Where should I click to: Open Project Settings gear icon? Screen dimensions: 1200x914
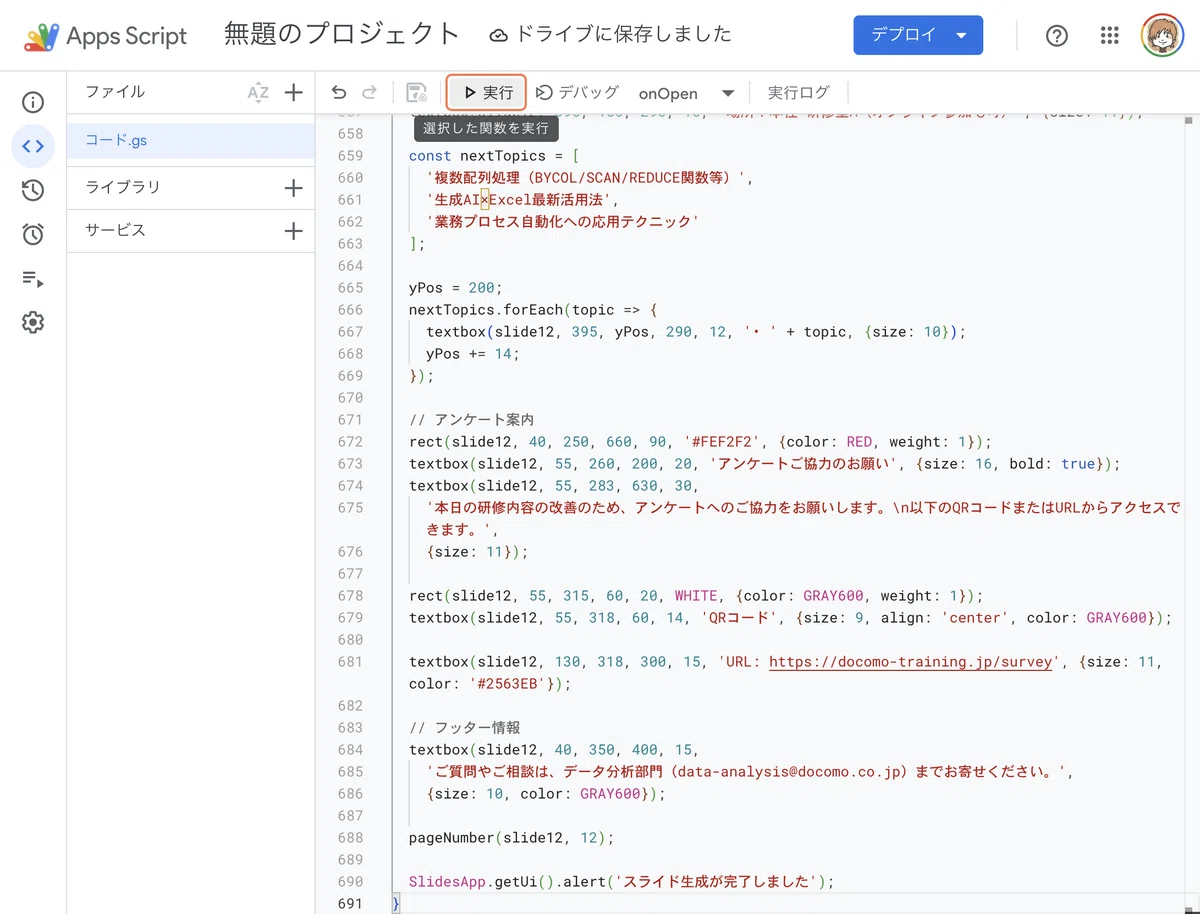coord(33,322)
